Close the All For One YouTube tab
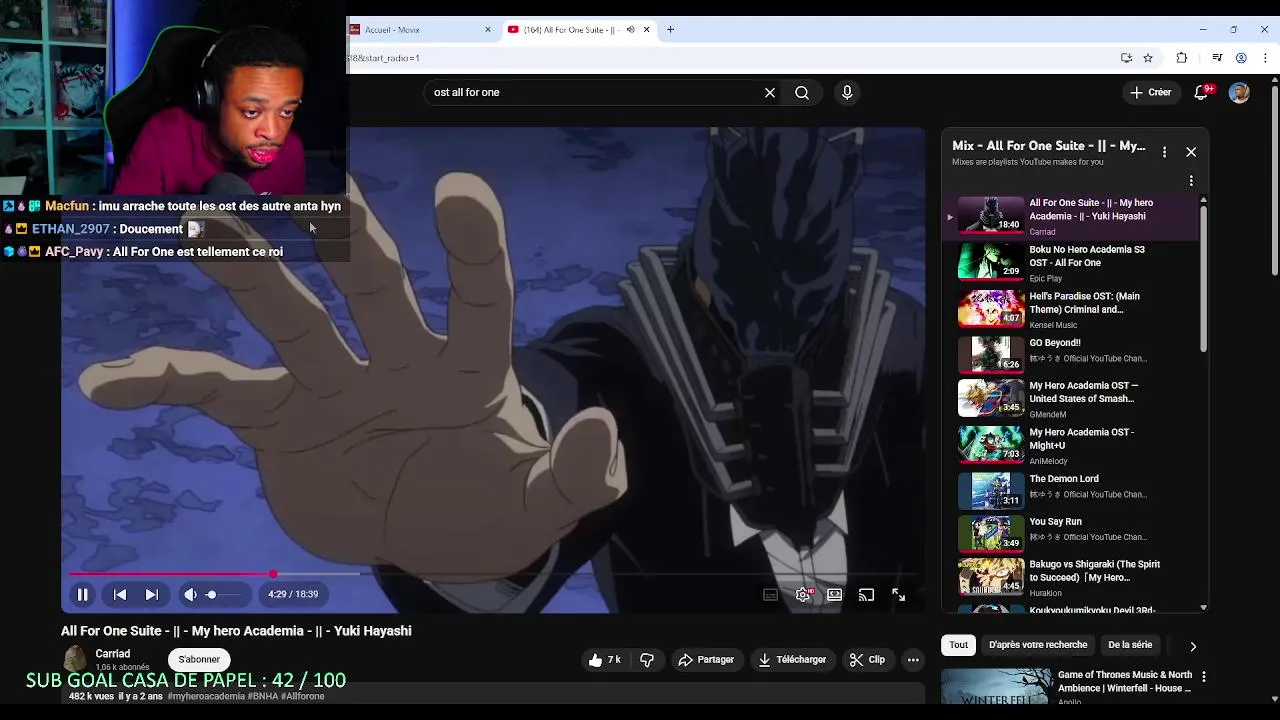 pyautogui.click(x=646, y=30)
